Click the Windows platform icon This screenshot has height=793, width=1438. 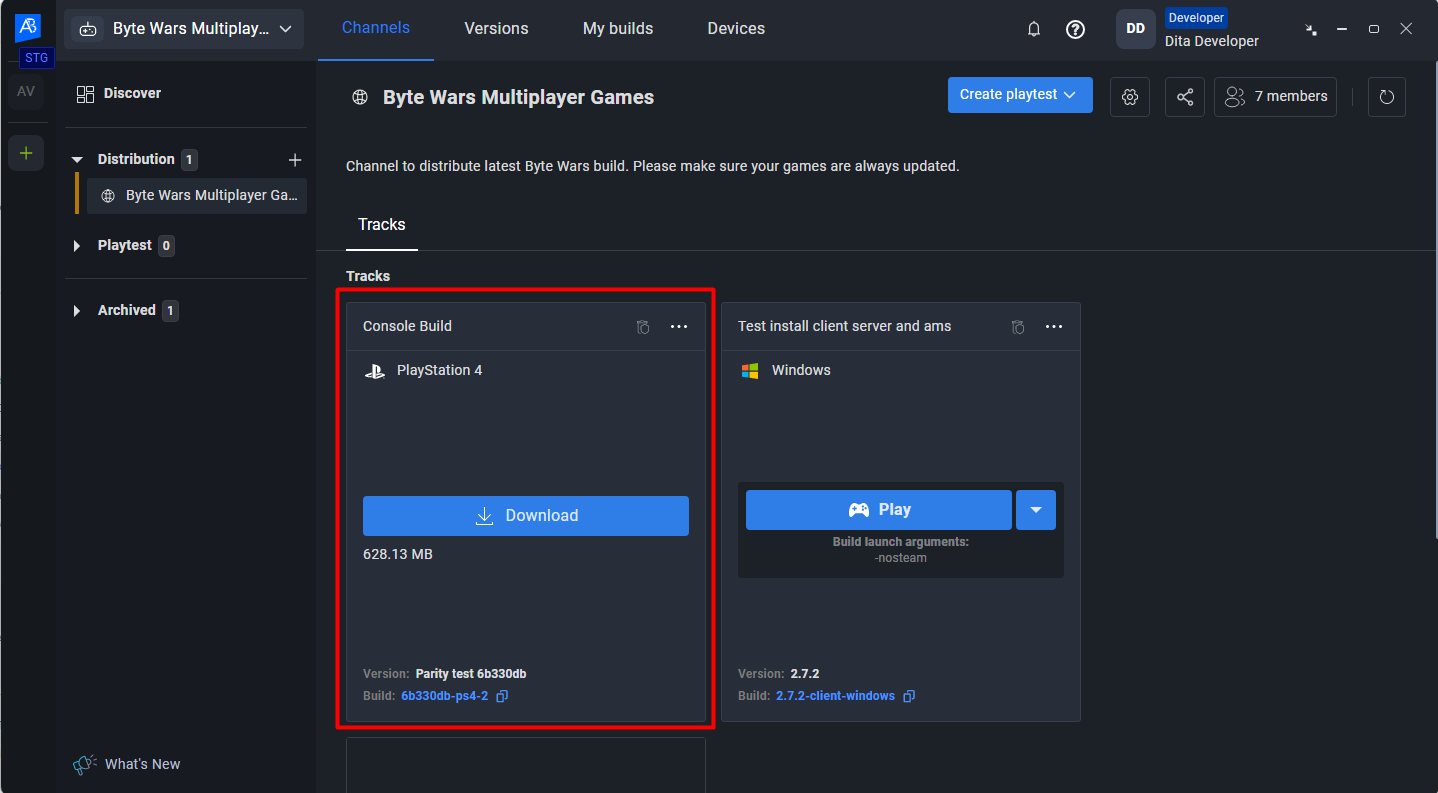pyautogui.click(x=750, y=371)
